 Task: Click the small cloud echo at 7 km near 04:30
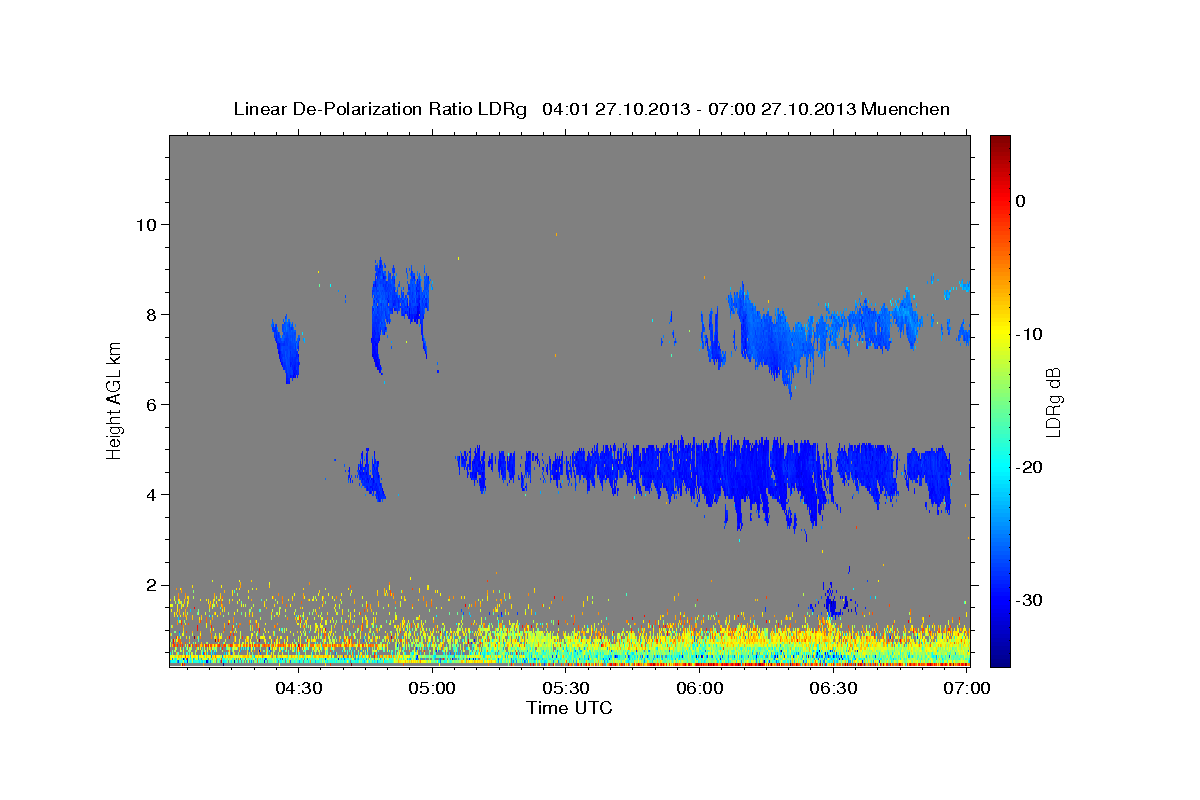pyautogui.click(x=287, y=349)
